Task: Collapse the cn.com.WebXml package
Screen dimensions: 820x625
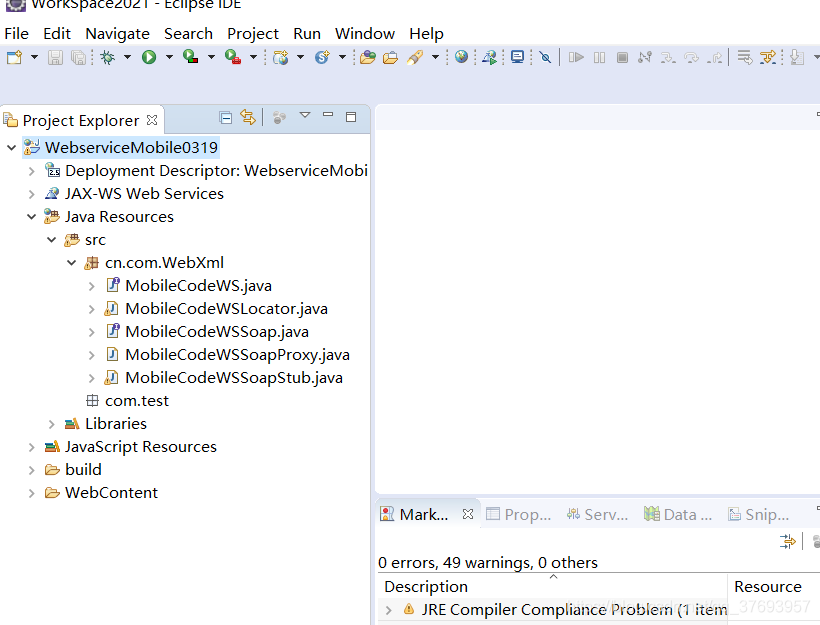Action: pyautogui.click(x=72, y=263)
